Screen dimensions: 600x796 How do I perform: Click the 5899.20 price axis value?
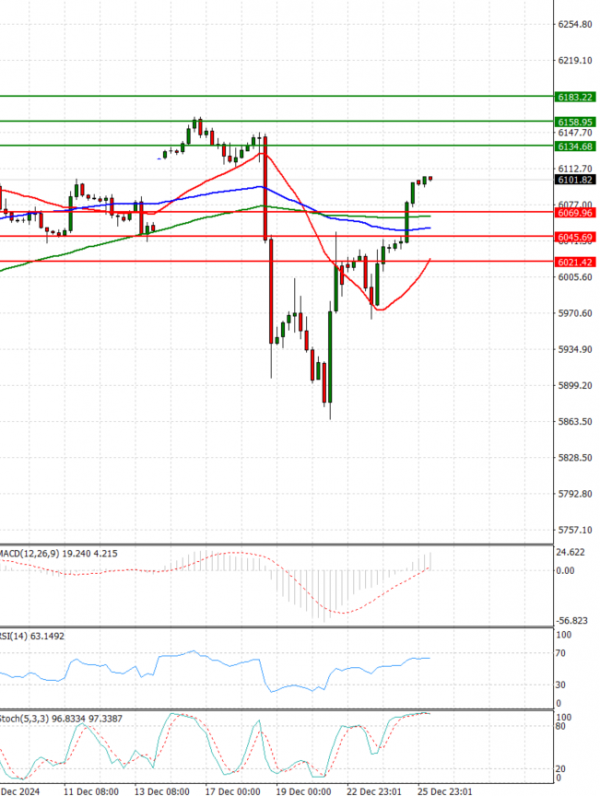[x=575, y=386]
